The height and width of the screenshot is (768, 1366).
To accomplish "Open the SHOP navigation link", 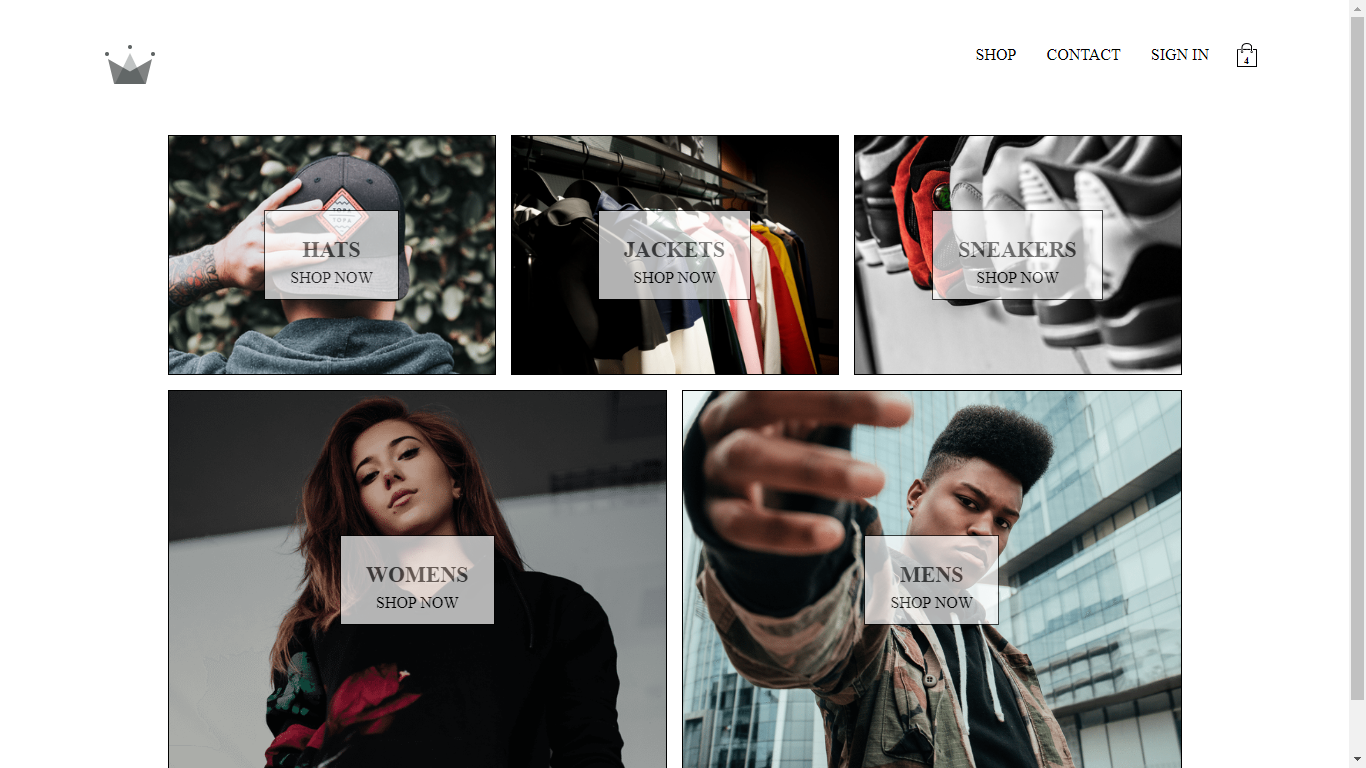I will tap(996, 55).
